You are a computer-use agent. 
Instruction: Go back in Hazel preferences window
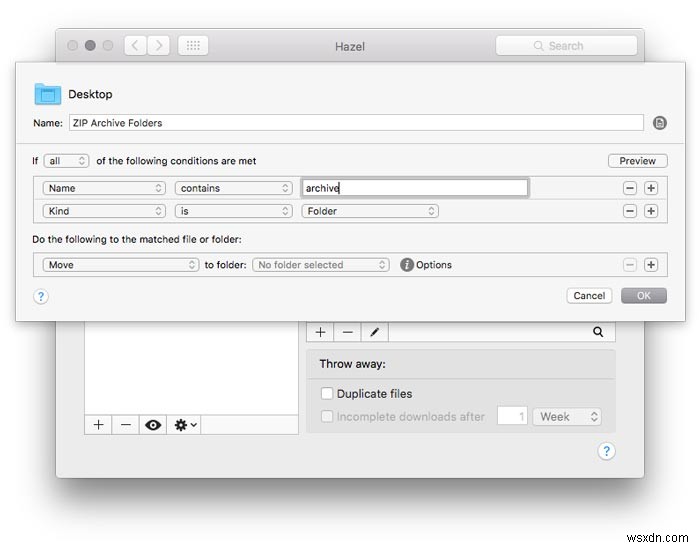point(135,46)
